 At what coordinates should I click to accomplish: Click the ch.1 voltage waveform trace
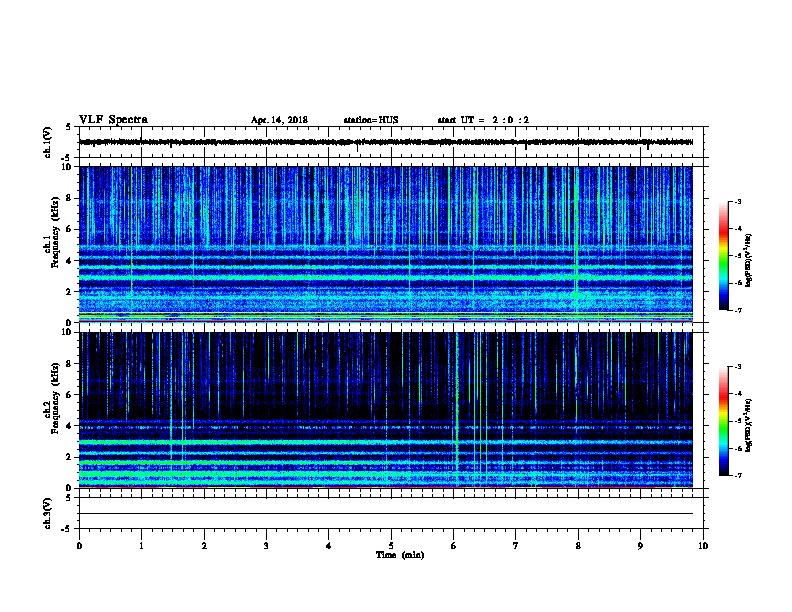[x=386, y=142]
